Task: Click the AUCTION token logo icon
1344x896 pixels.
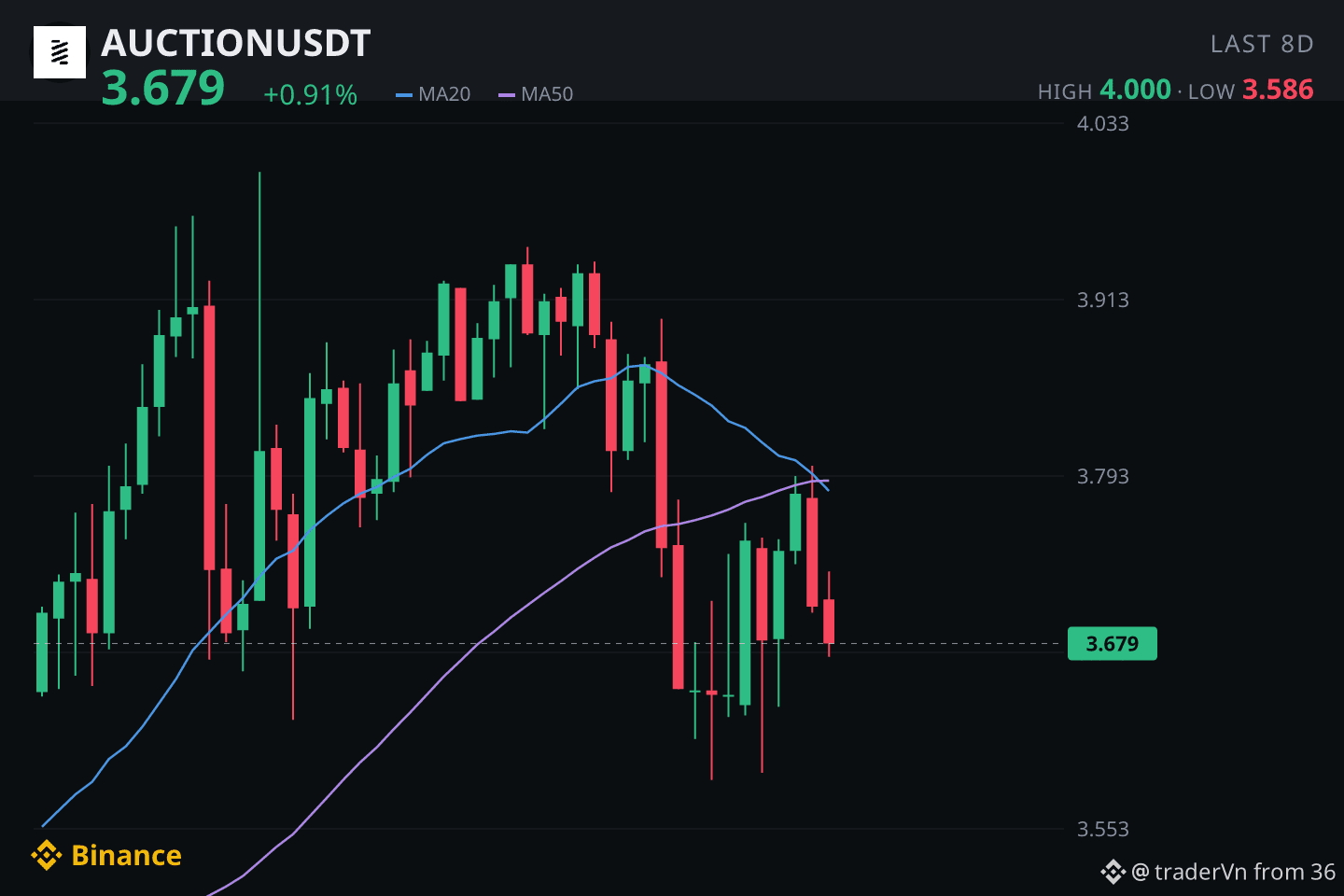Action: (60, 52)
